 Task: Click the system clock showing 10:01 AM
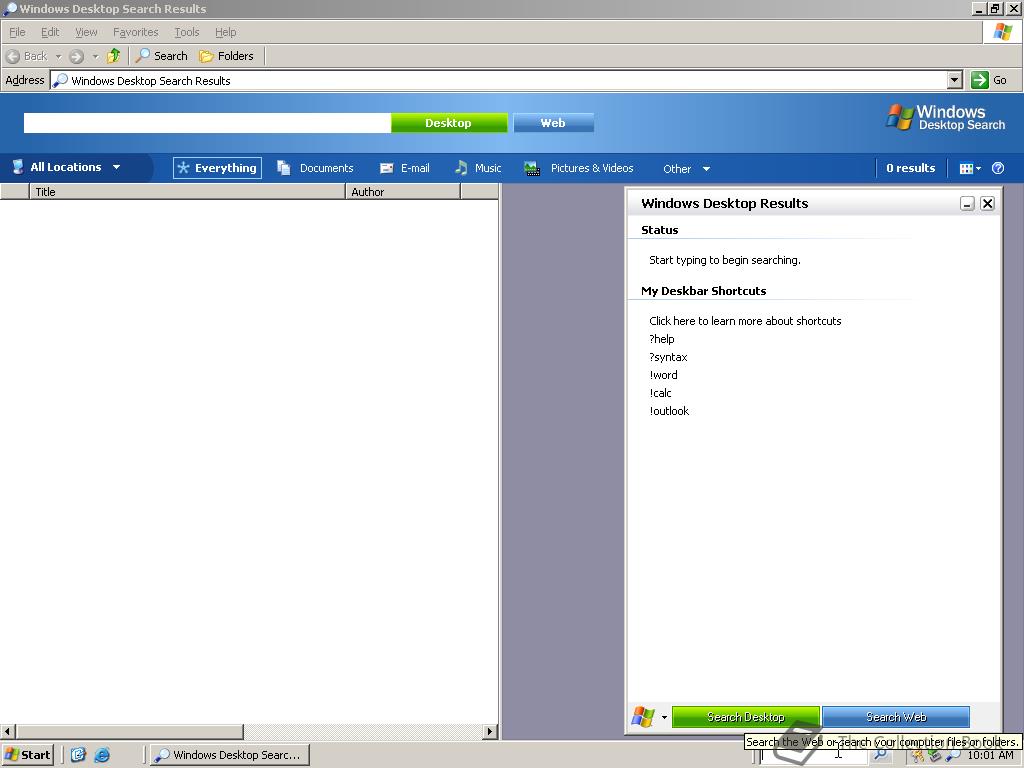990,756
